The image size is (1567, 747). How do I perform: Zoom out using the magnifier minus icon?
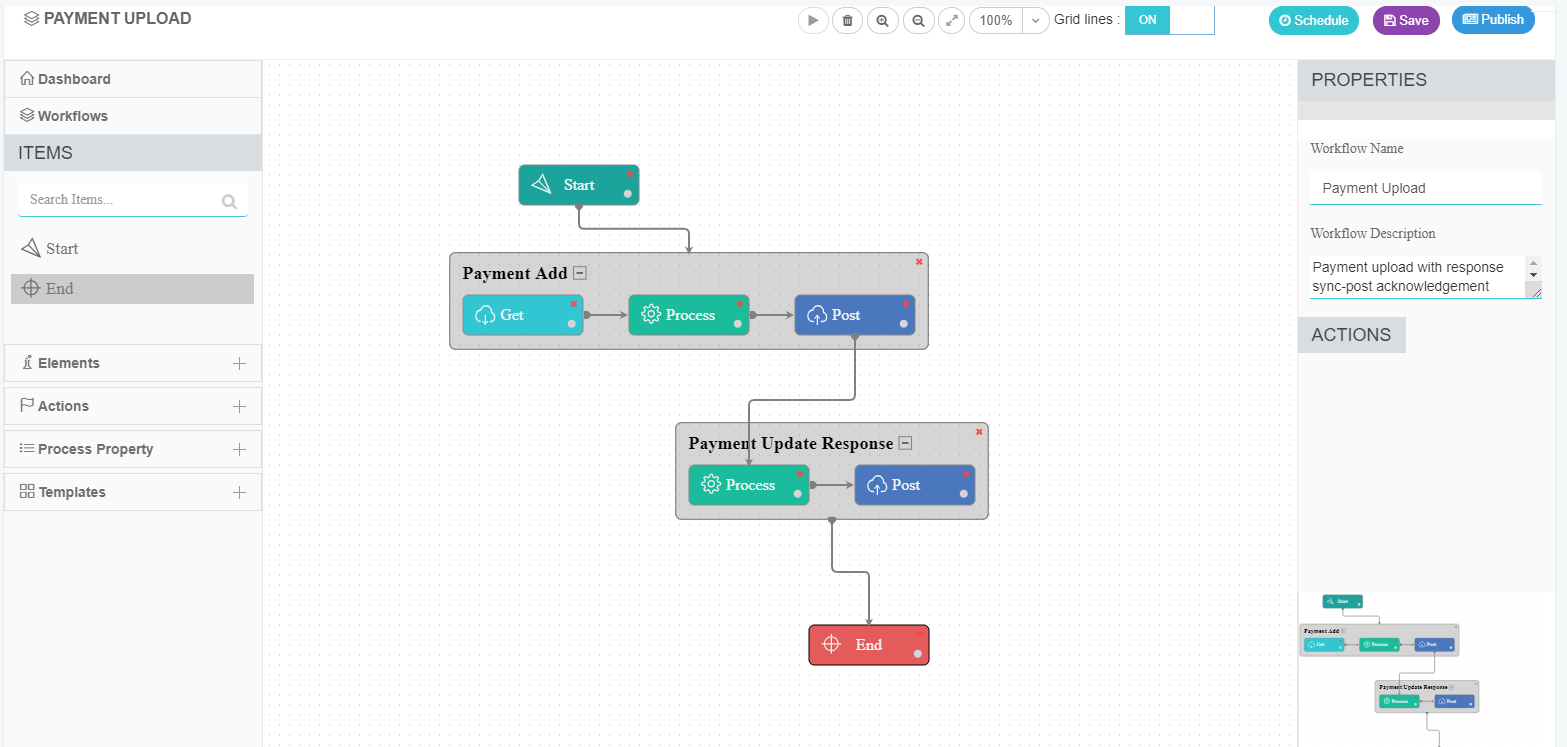pyautogui.click(x=919, y=20)
